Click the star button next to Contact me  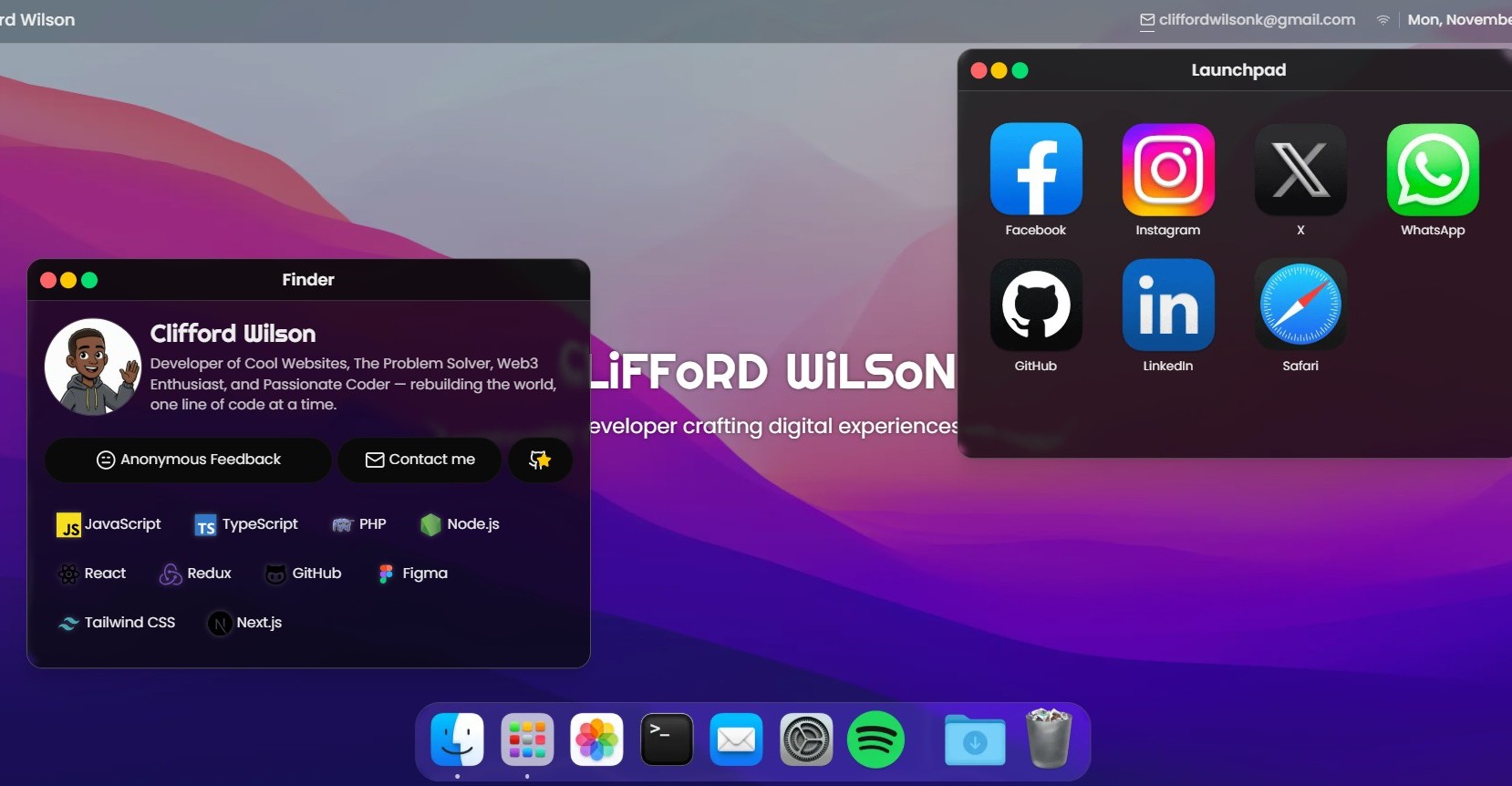(540, 460)
